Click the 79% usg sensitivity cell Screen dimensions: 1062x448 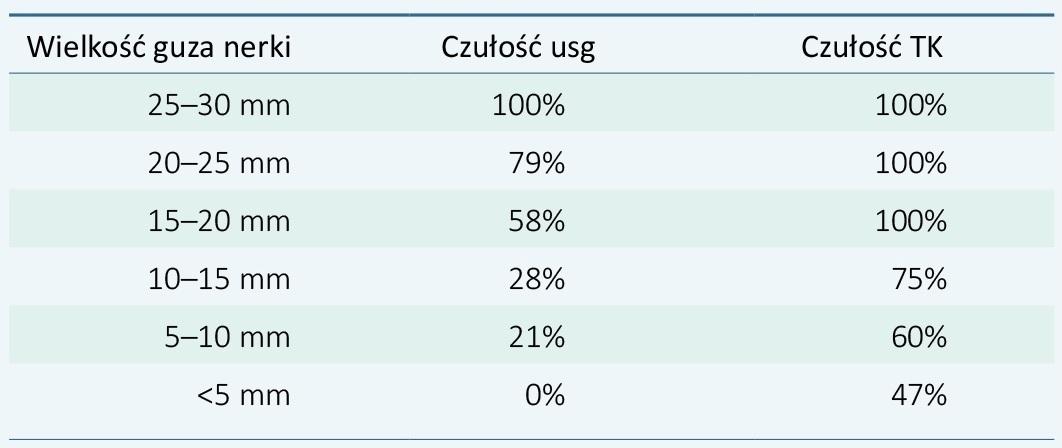tap(536, 163)
